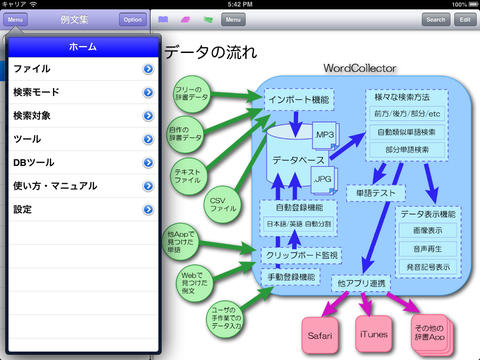Click the blue arrow beside 設定

point(148,210)
